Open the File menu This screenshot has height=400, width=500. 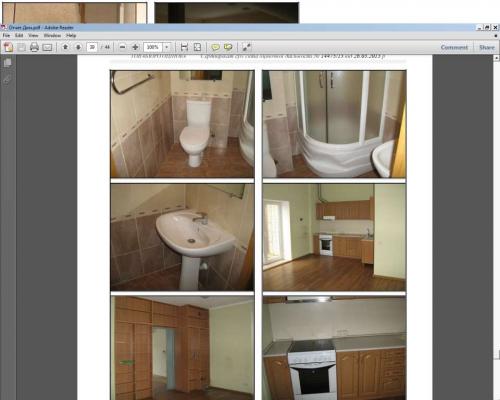click(x=6, y=35)
